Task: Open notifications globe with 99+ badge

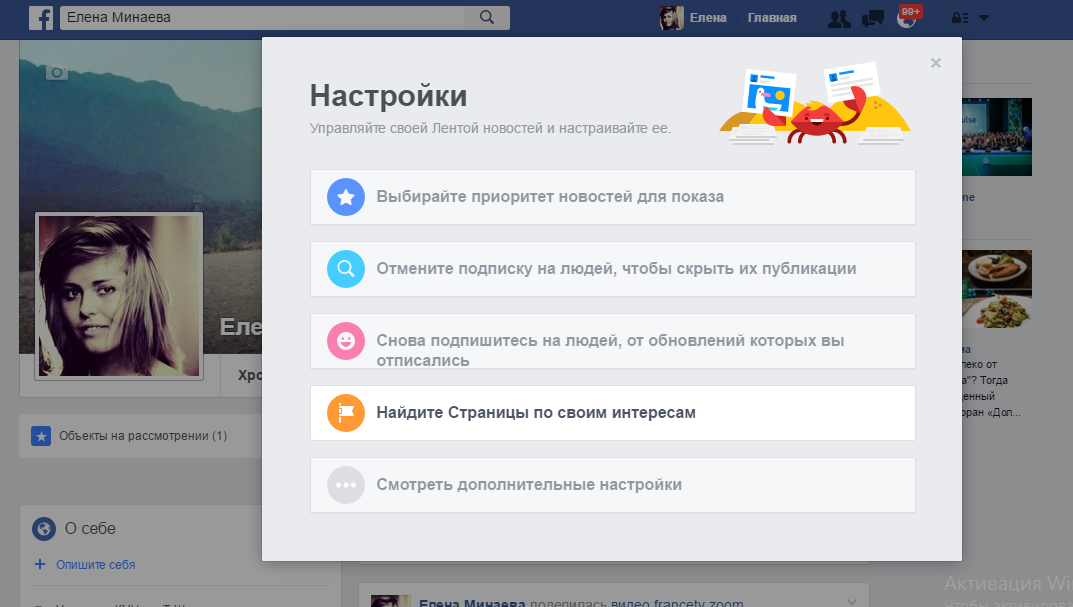Action: 907,18
